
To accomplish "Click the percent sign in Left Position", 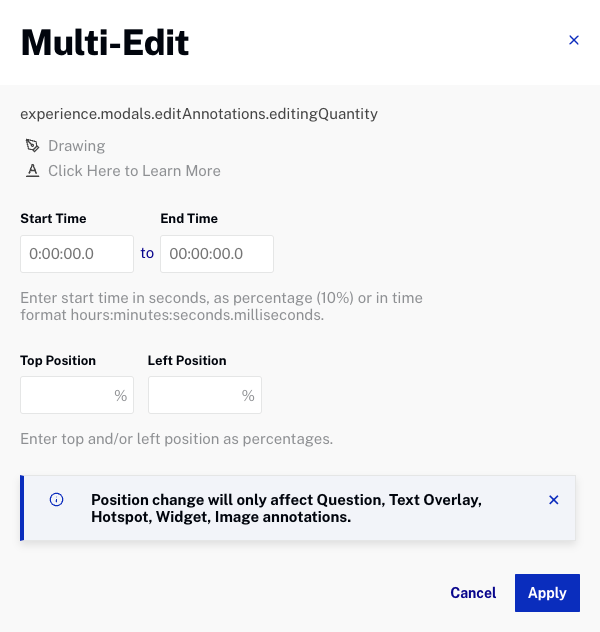I will (248, 396).
